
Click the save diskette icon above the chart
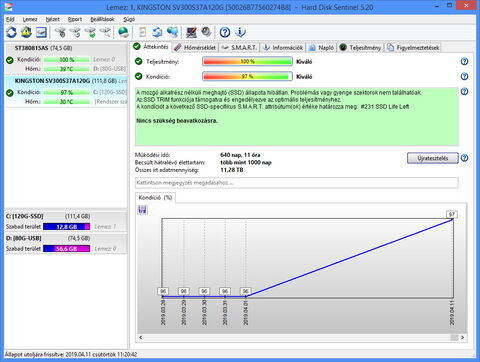coord(142,210)
